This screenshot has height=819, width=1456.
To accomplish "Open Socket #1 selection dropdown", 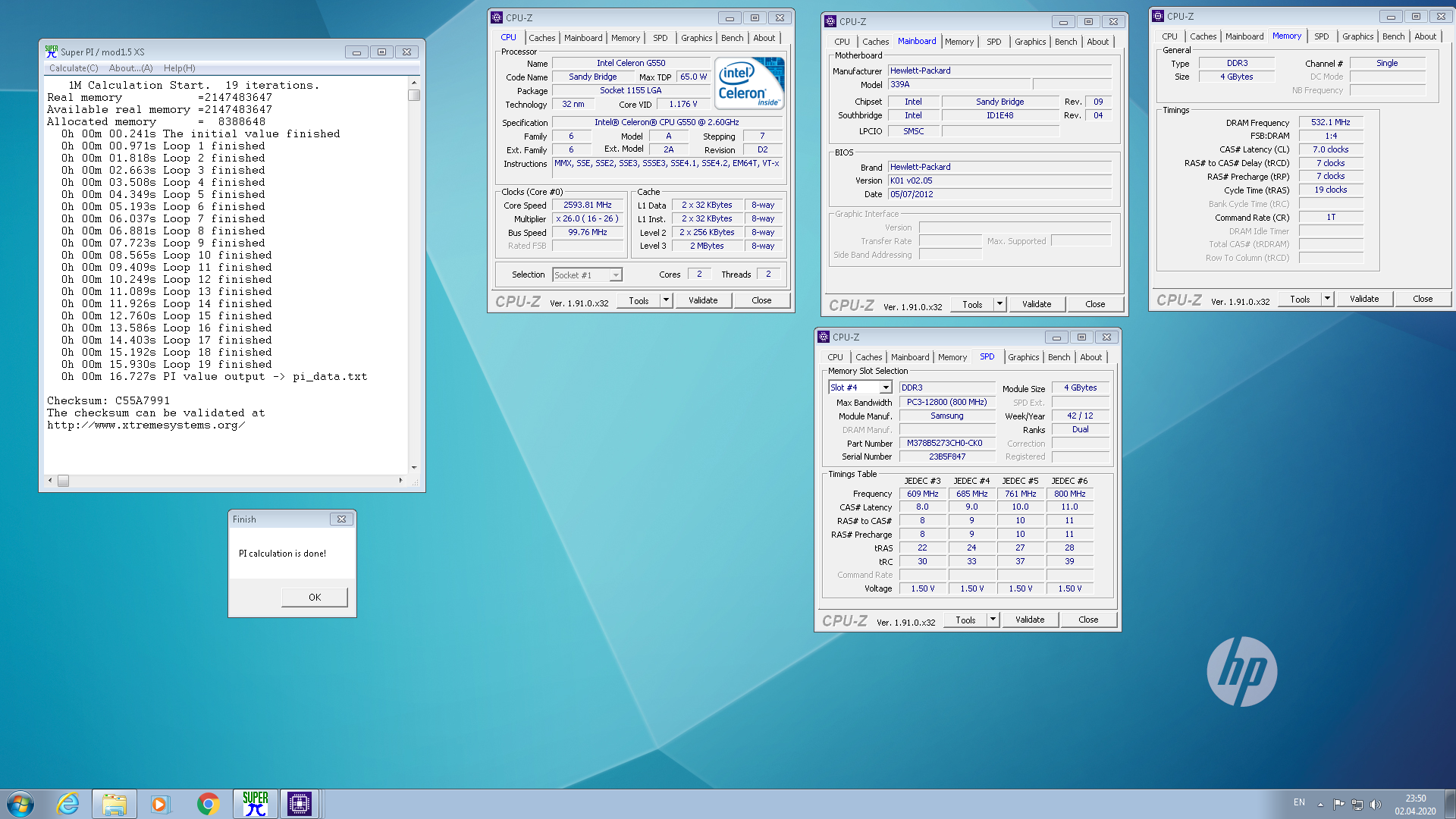I will [x=615, y=275].
